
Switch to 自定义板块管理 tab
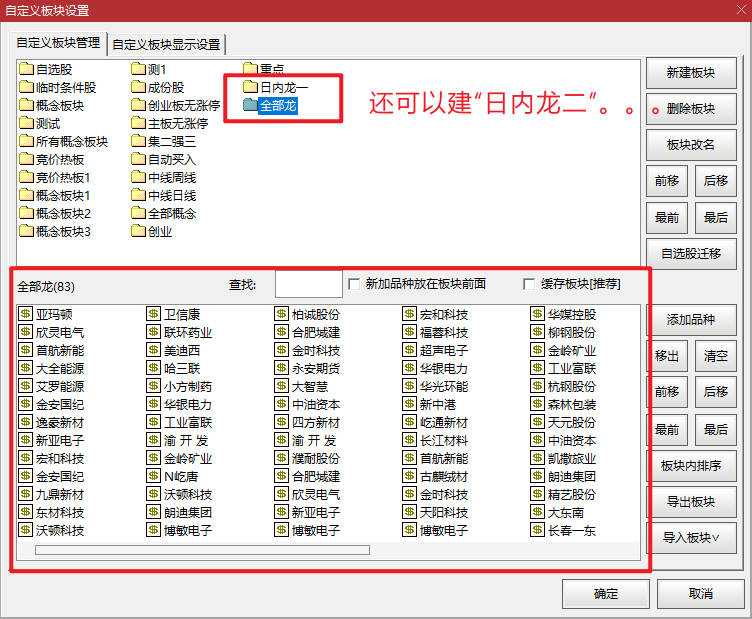(58, 43)
